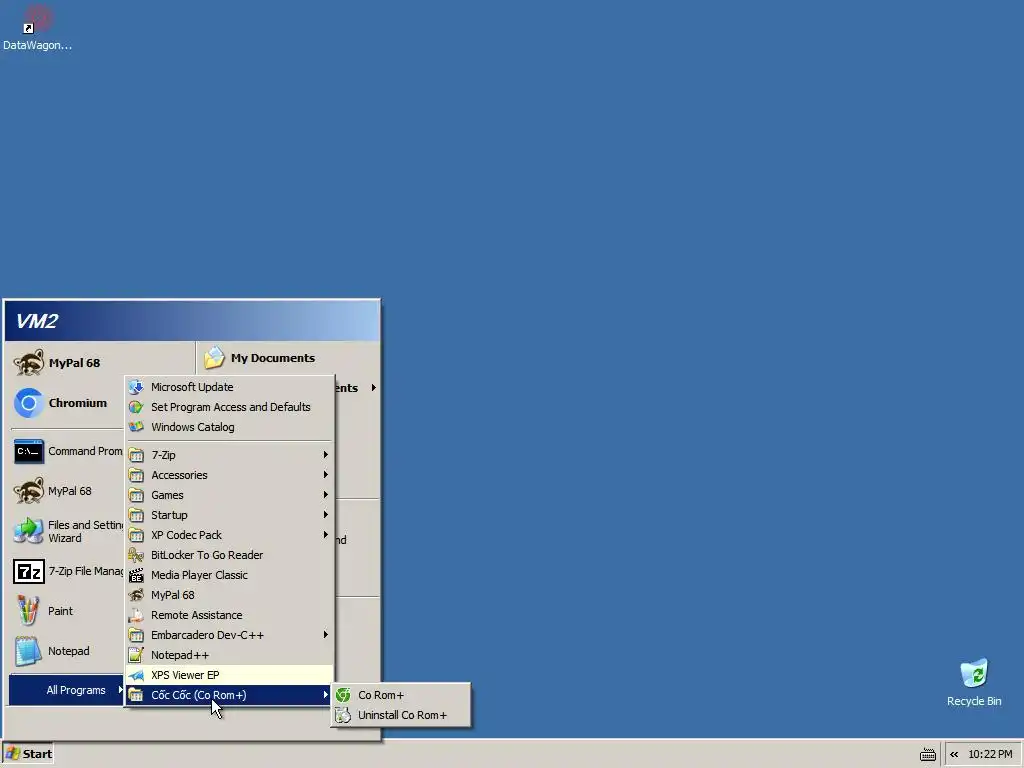Launch Paint from its brushes icon
This screenshot has width=1024, height=768.
pyautogui.click(x=29, y=611)
